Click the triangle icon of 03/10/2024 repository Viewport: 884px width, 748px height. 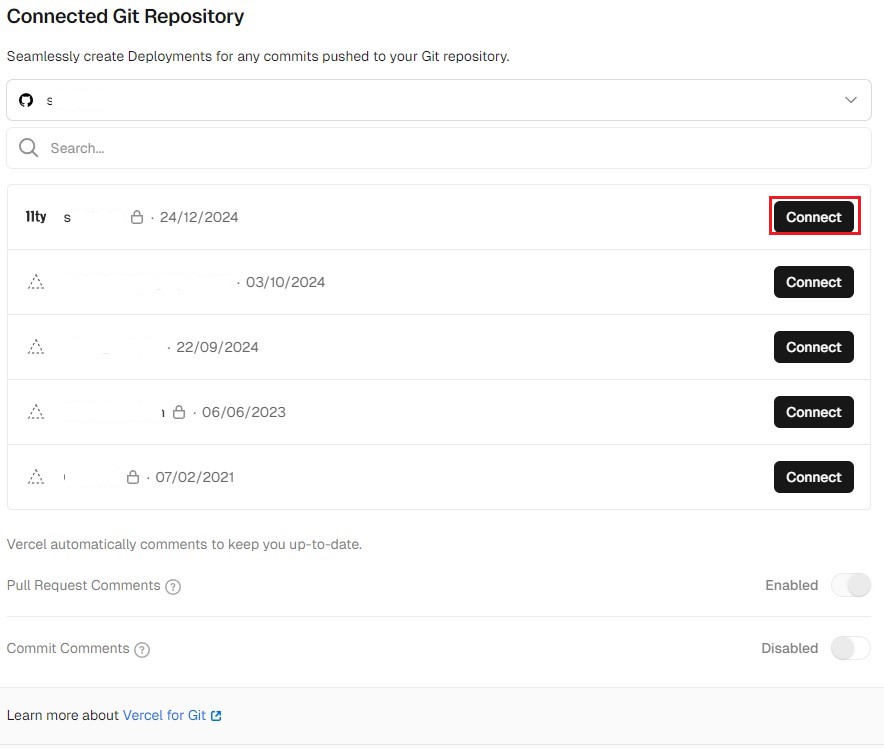pyautogui.click(x=36, y=282)
